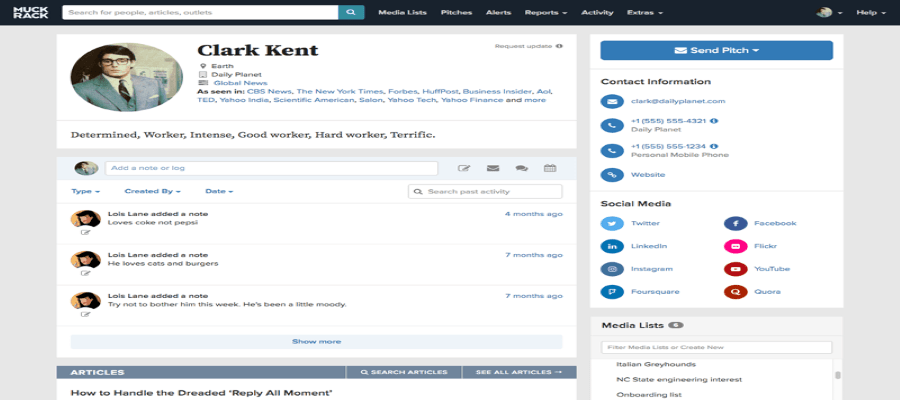Open Media Lists in the top navigation

tap(403, 13)
